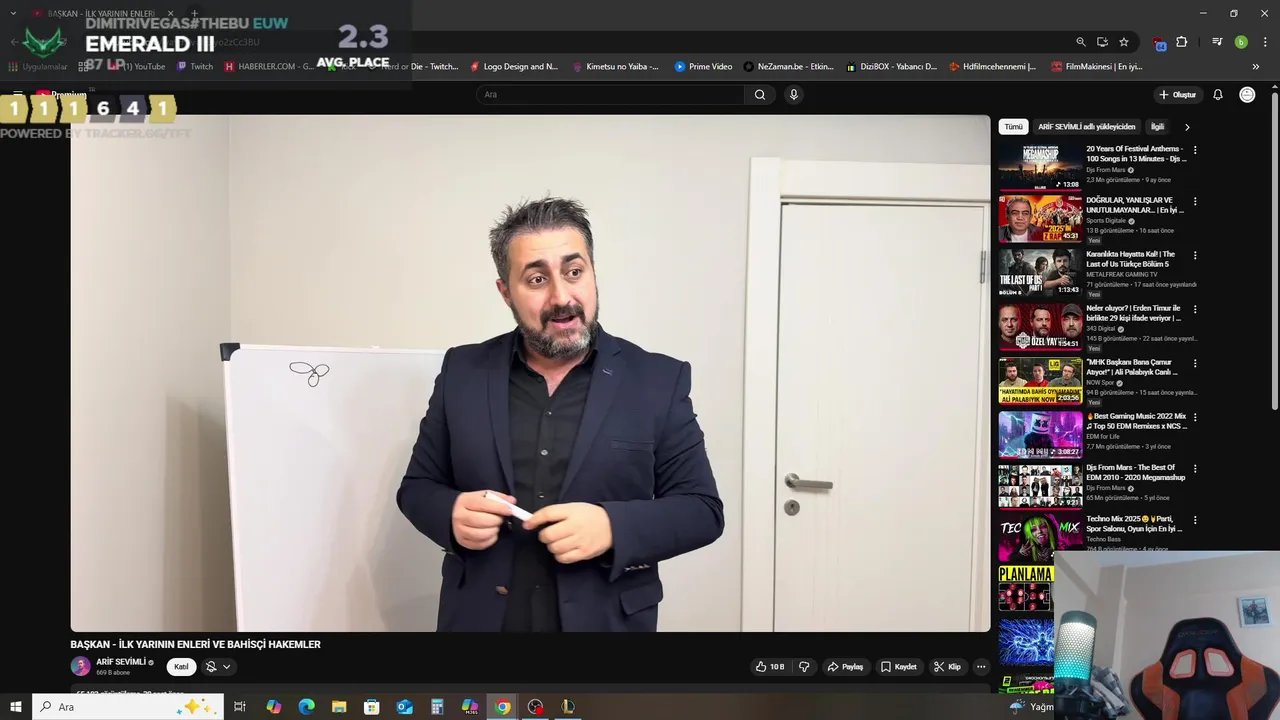1280x720 pixels.
Task: Open options for Techno Mix 2025 video
Action: [x=1195, y=521]
